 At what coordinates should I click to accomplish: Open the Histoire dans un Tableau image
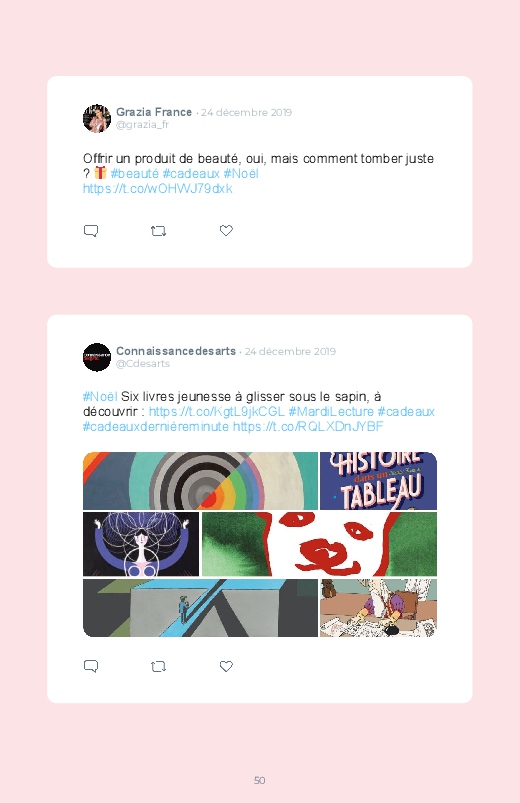379,481
